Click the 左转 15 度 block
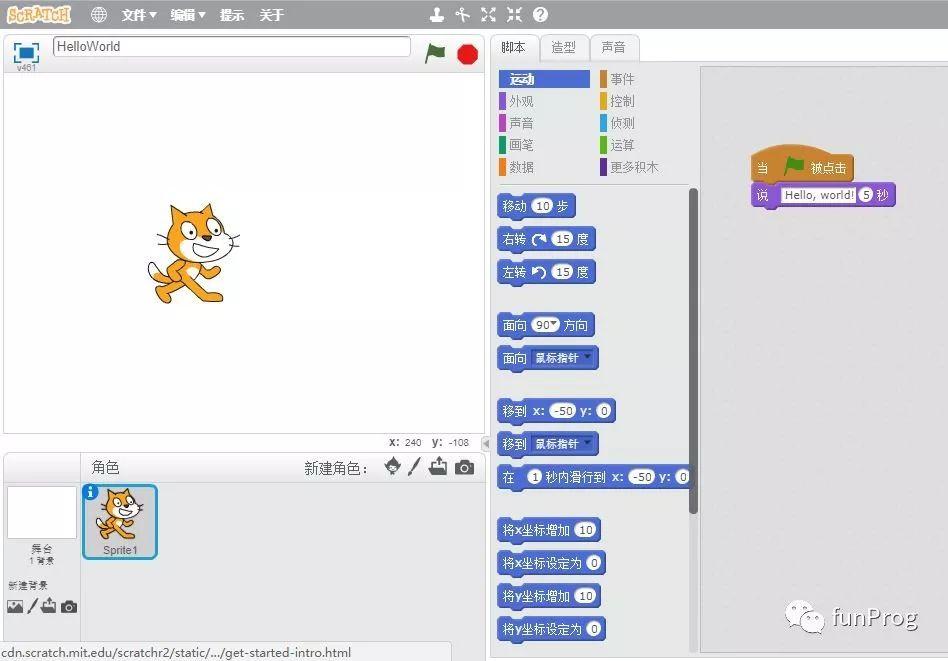The width and height of the screenshot is (948, 661). pos(546,272)
